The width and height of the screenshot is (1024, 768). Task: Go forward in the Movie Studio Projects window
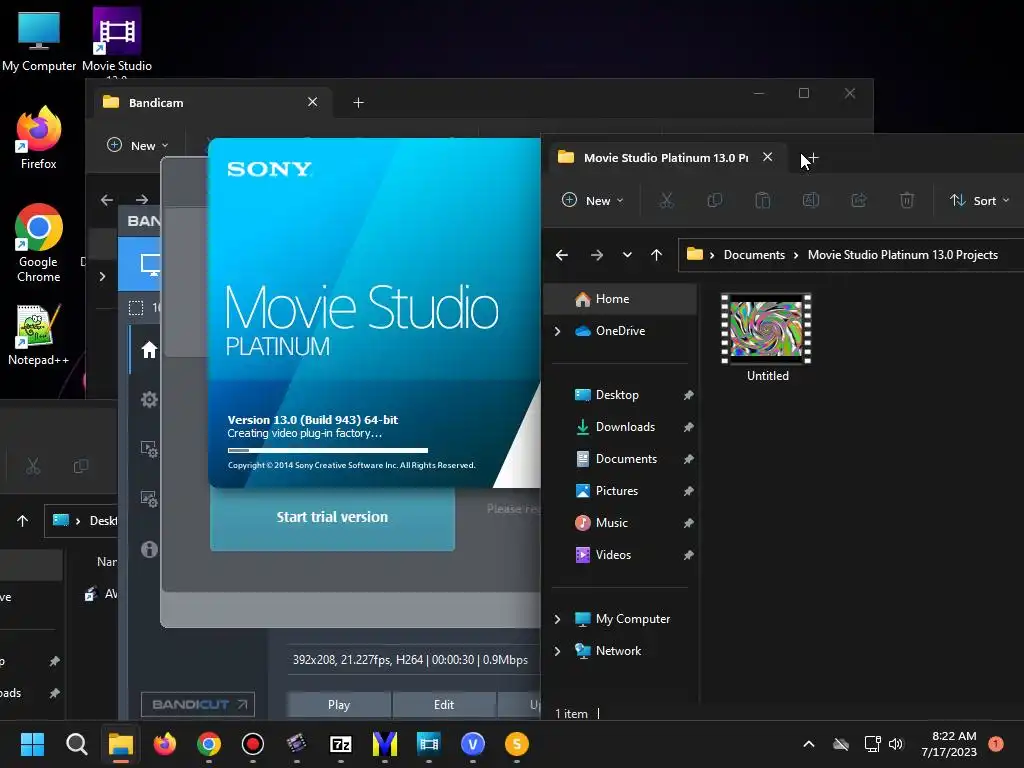tap(597, 255)
